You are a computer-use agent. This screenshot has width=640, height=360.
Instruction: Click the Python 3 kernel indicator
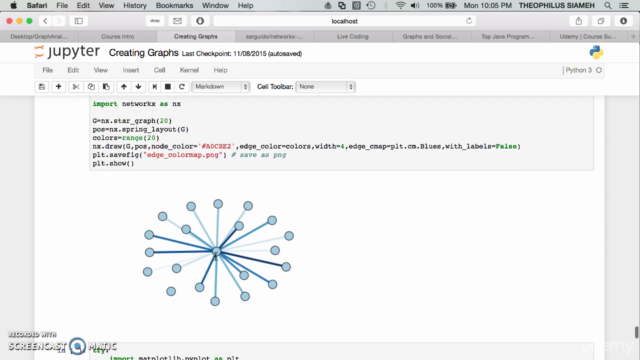click(x=583, y=70)
